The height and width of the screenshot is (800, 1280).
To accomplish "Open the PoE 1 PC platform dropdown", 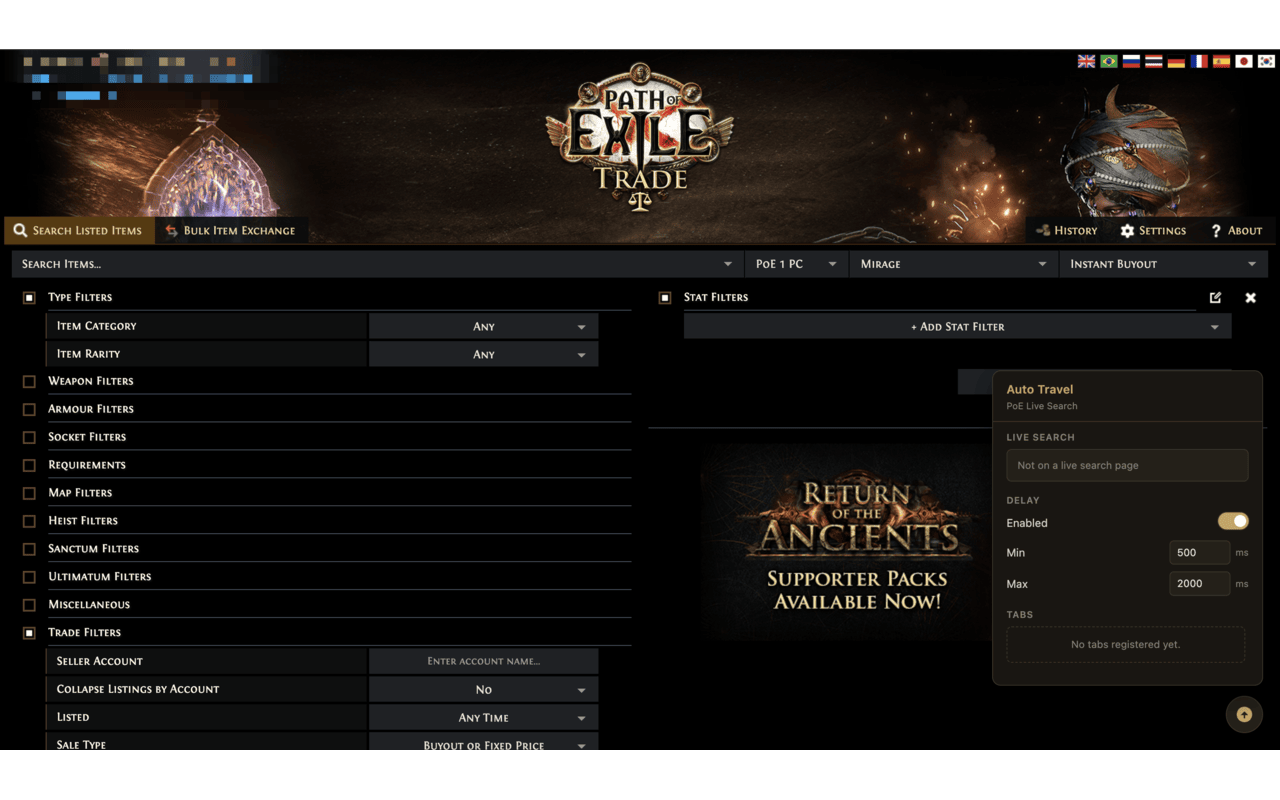I will (796, 264).
